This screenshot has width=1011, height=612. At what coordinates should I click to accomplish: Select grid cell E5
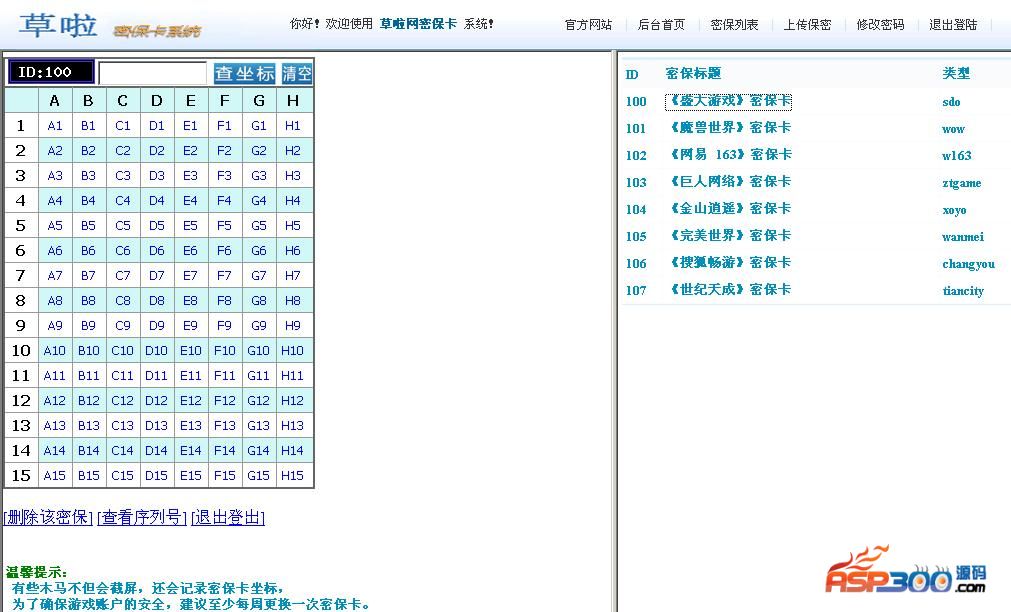[x=190, y=226]
